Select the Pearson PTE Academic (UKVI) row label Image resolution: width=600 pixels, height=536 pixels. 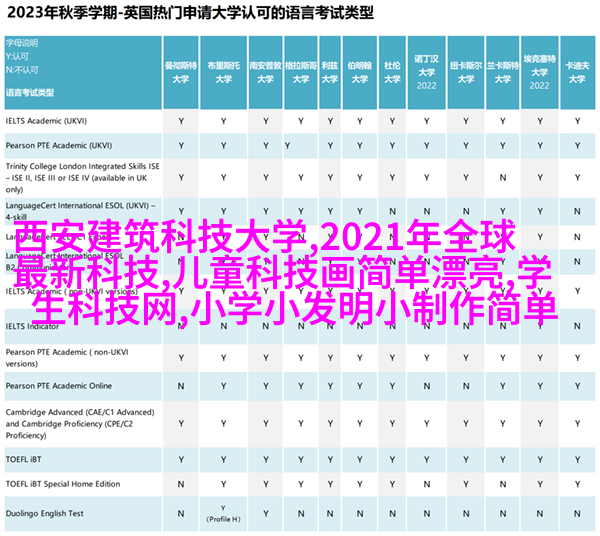tap(59, 145)
